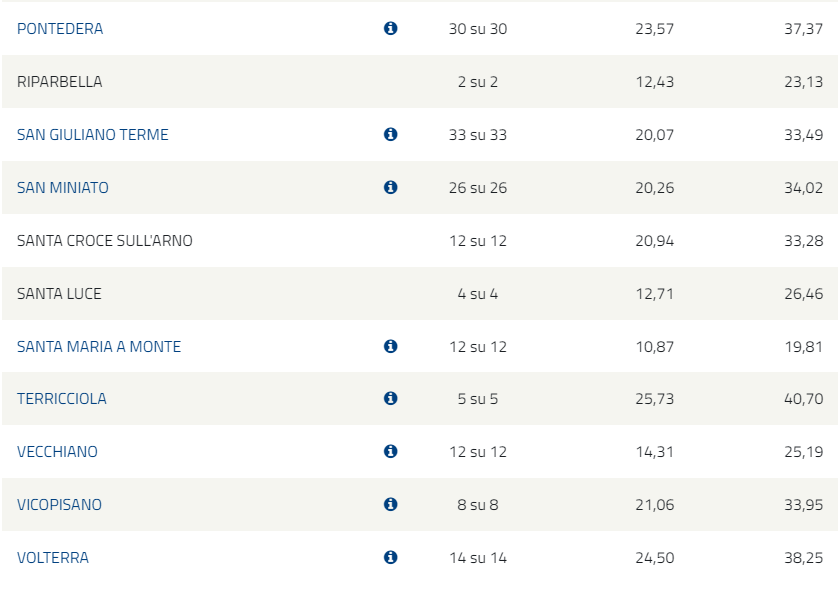Click the TERRICCIOLA info icon
The width and height of the screenshot is (839, 589).
[391, 399]
